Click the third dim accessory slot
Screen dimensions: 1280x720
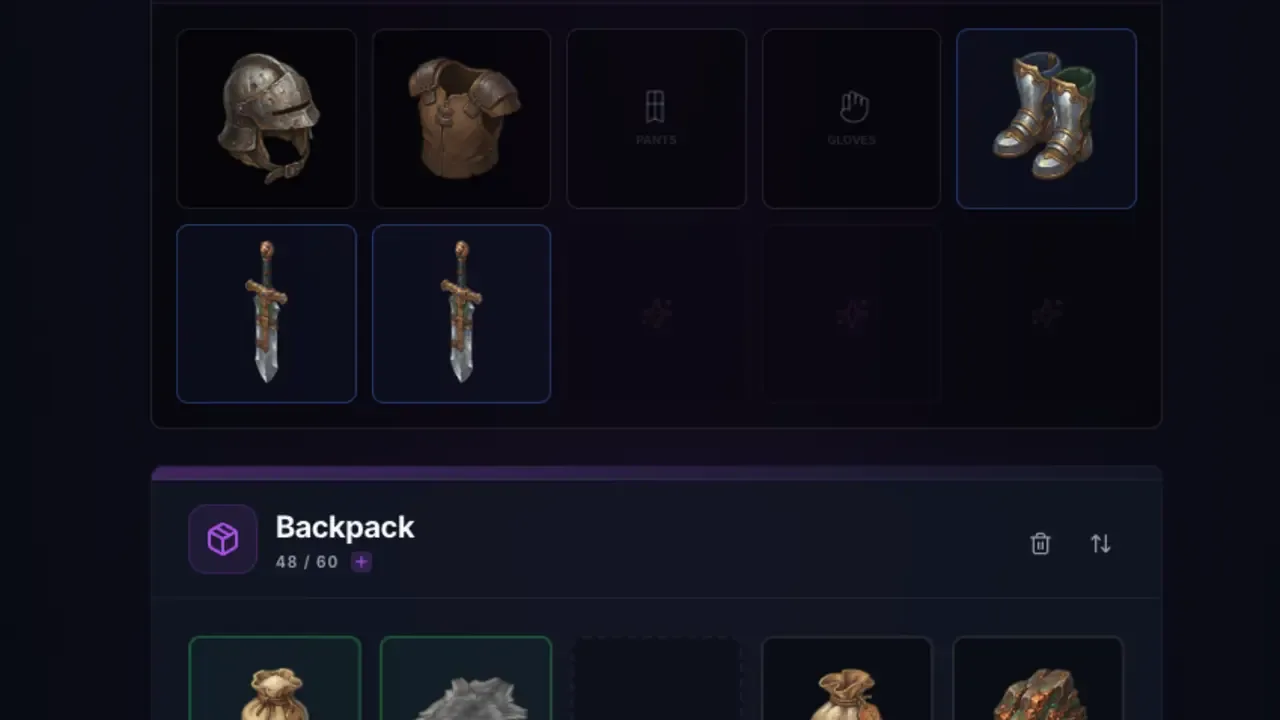click(x=656, y=314)
